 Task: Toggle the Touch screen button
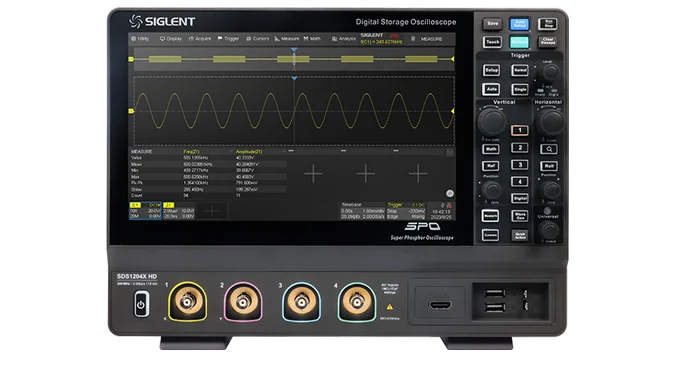point(492,42)
